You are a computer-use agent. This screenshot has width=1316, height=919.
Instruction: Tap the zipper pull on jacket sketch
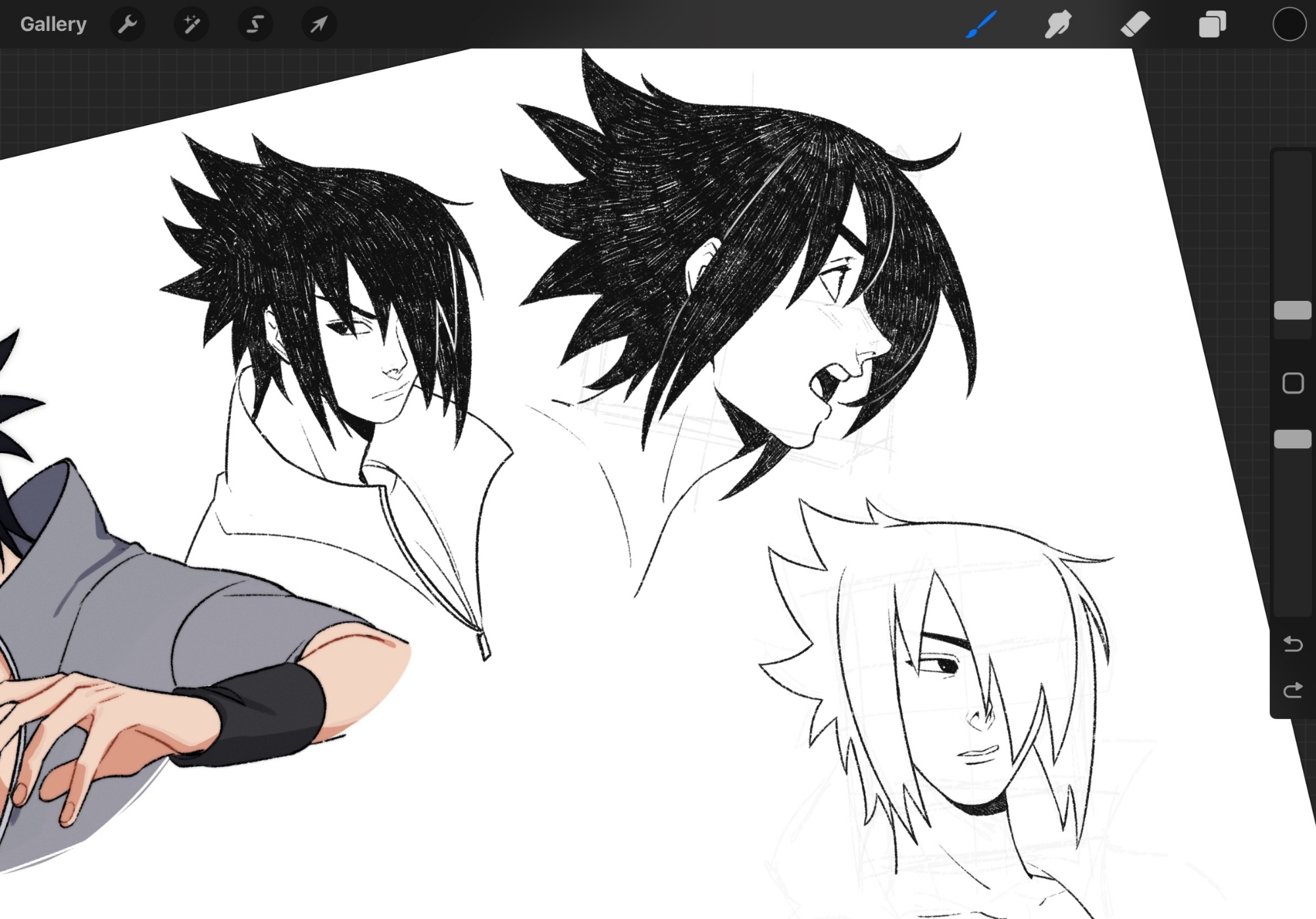pos(484,645)
